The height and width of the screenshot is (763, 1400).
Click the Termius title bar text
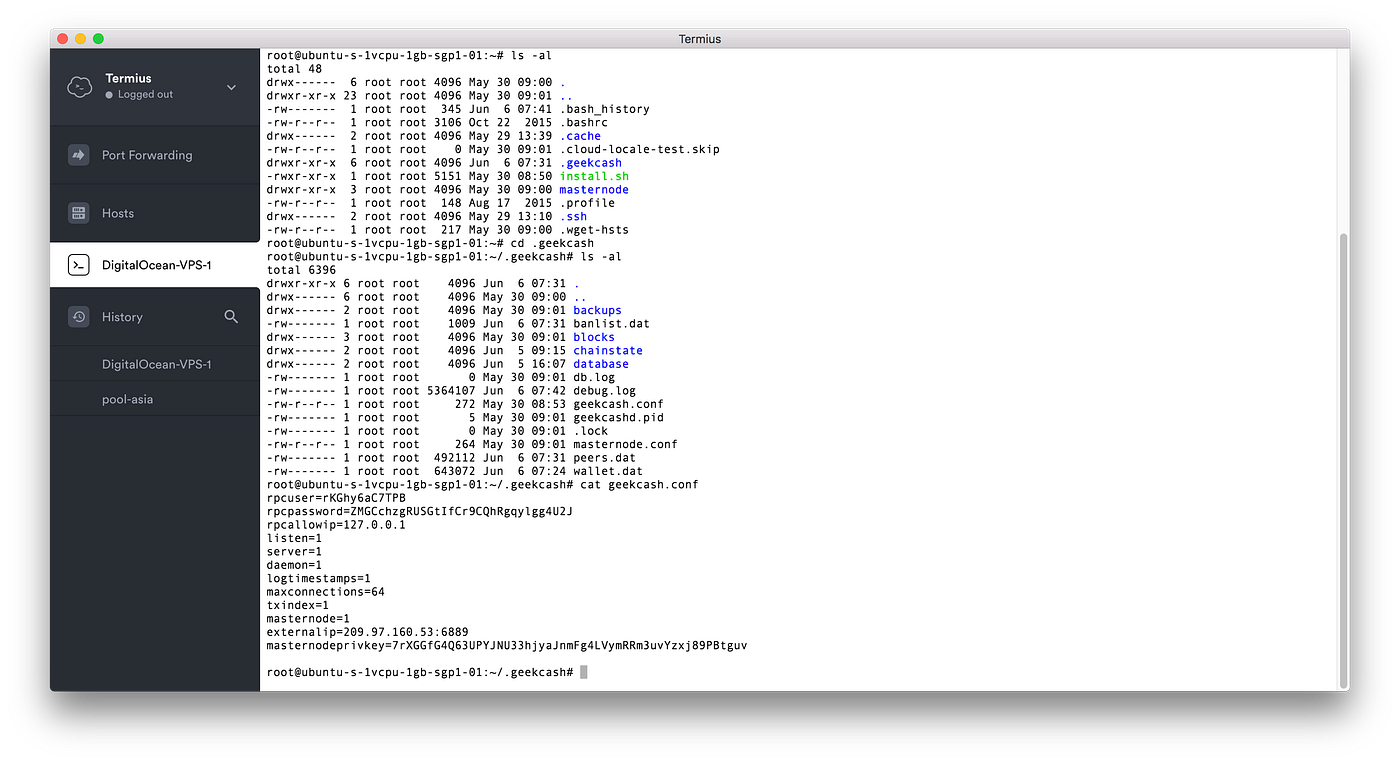pyautogui.click(x=699, y=38)
